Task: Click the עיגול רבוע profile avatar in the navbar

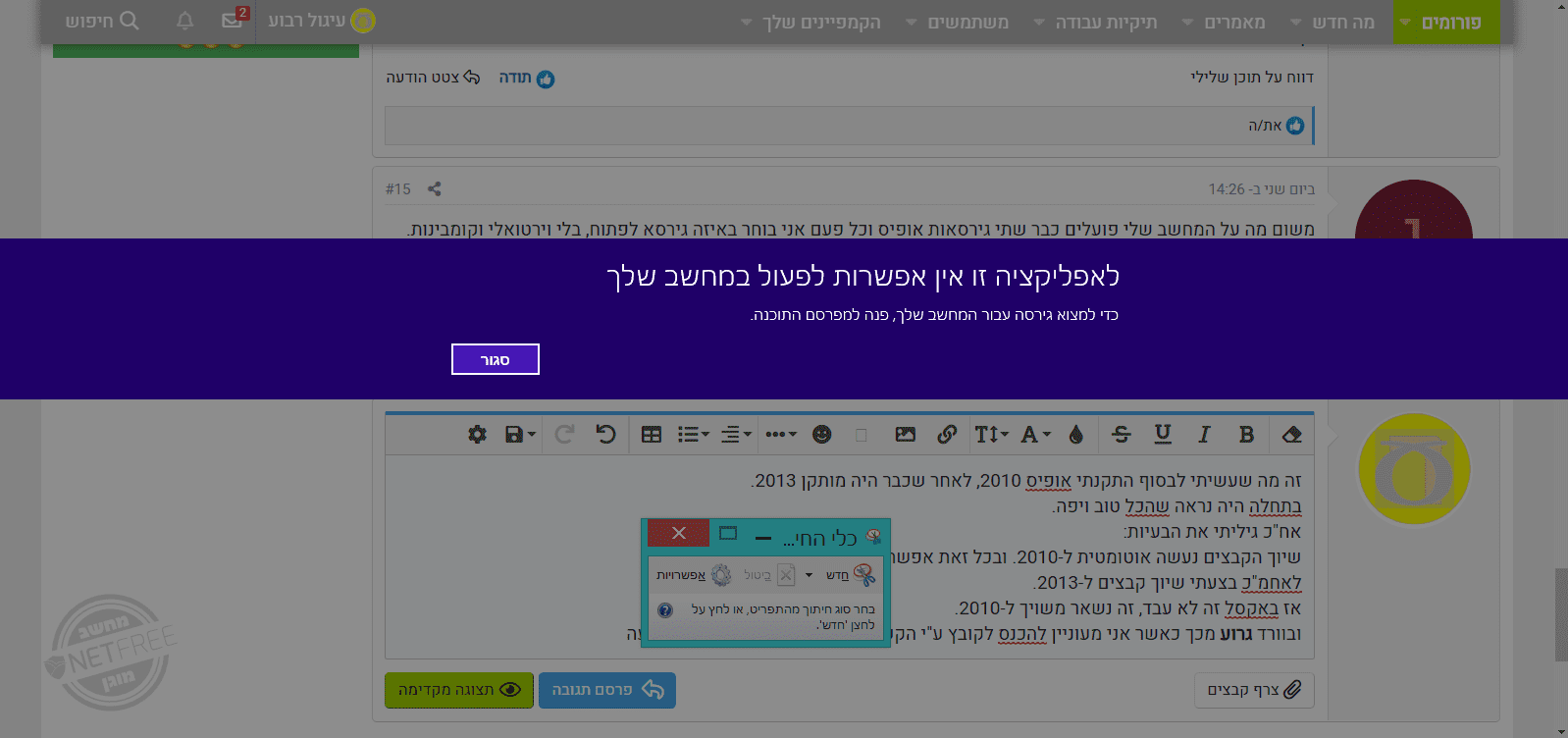Action: pyautogui.click(x=363, y=21)
